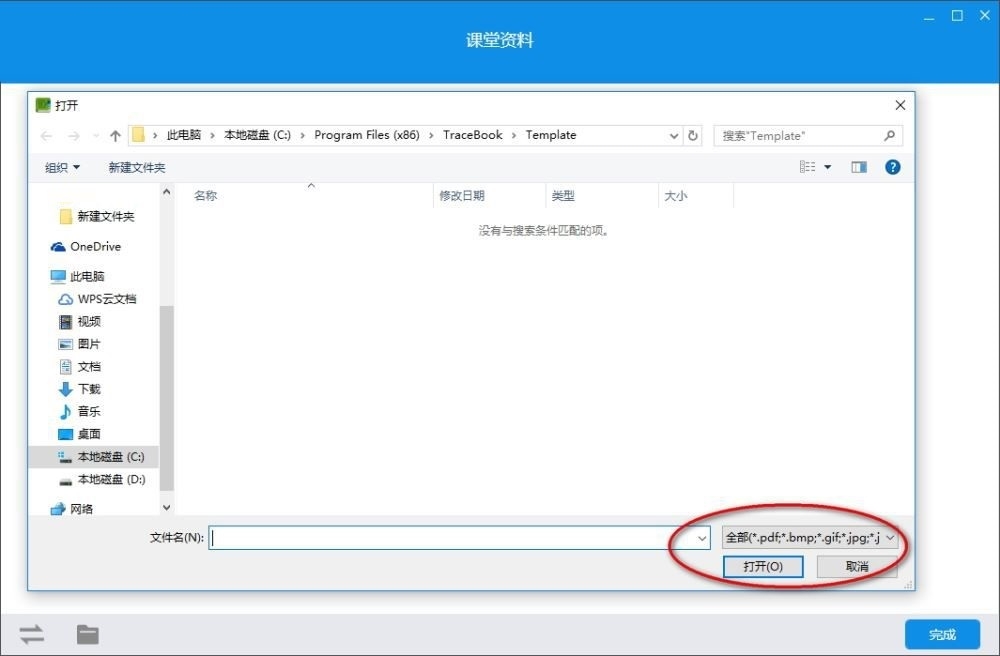This screenshot has height=656, width=1000.
Task: Click 打开(O) button in dialog
Action: 763,566
